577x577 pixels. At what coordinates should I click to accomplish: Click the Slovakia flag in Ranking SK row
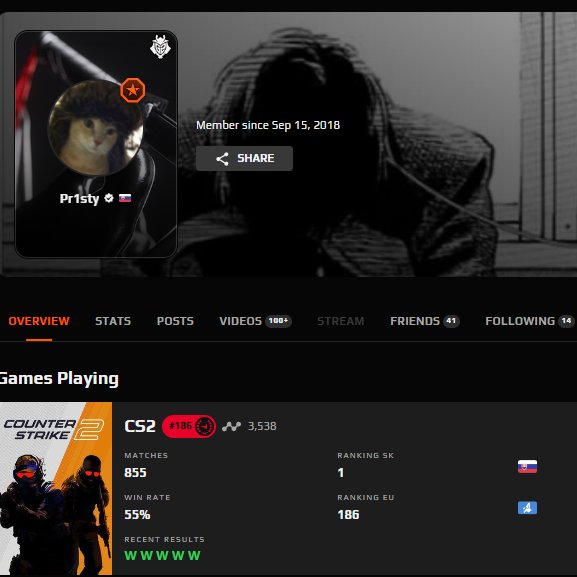click(527, 467)
